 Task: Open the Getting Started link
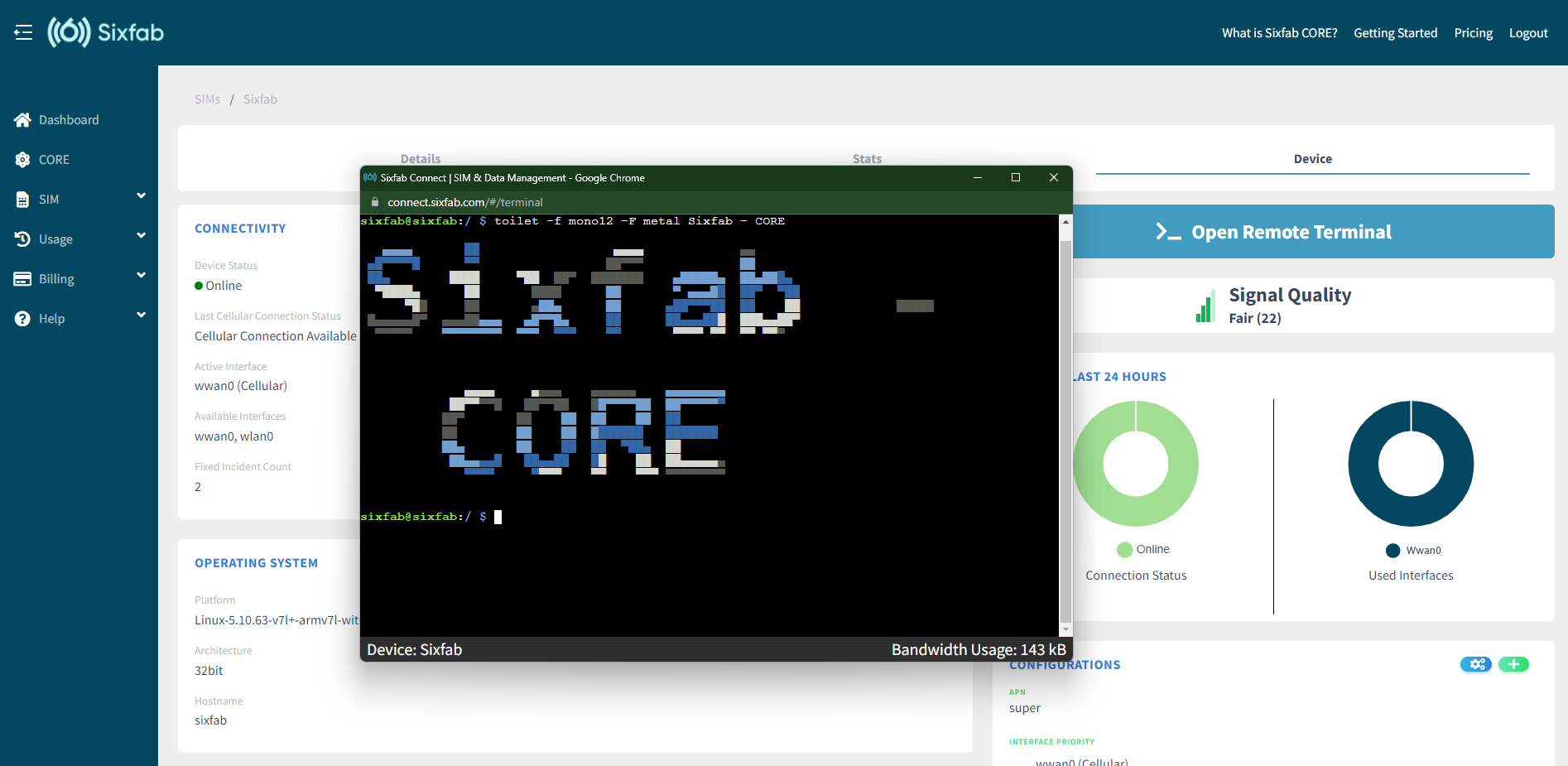click(x=1396, y=33)
